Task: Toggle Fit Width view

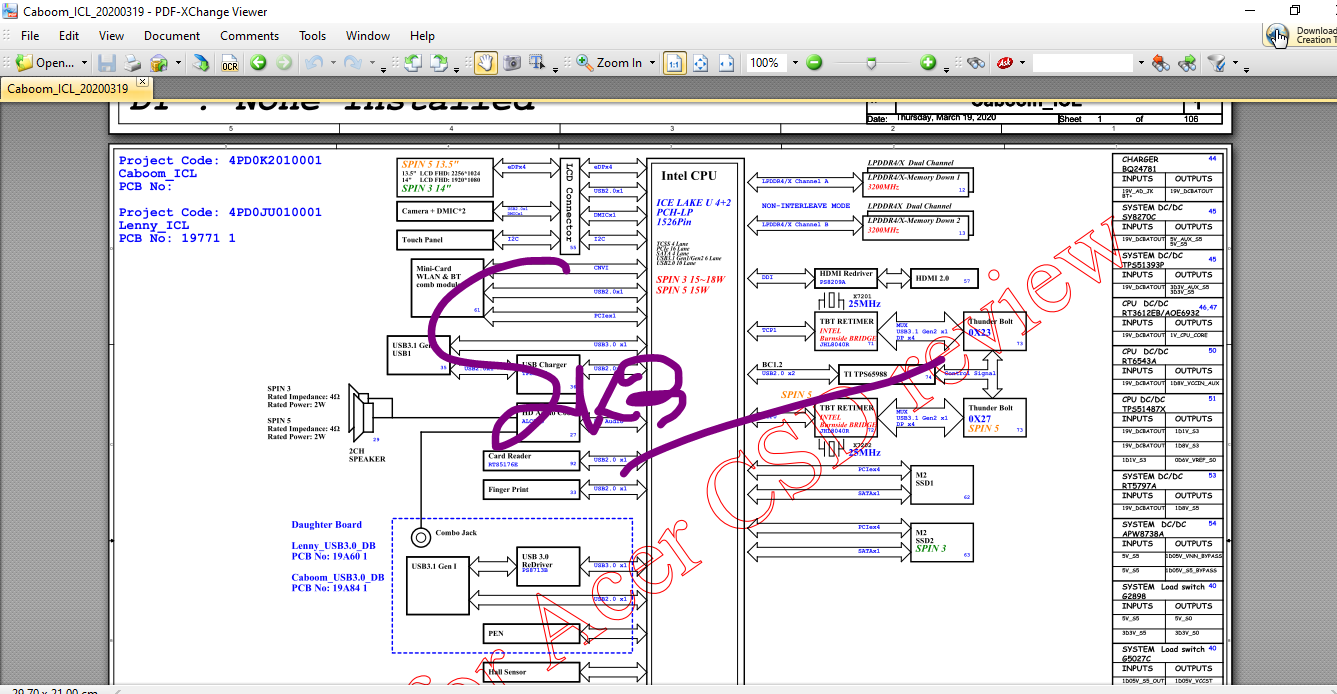Action: [726, 63]
